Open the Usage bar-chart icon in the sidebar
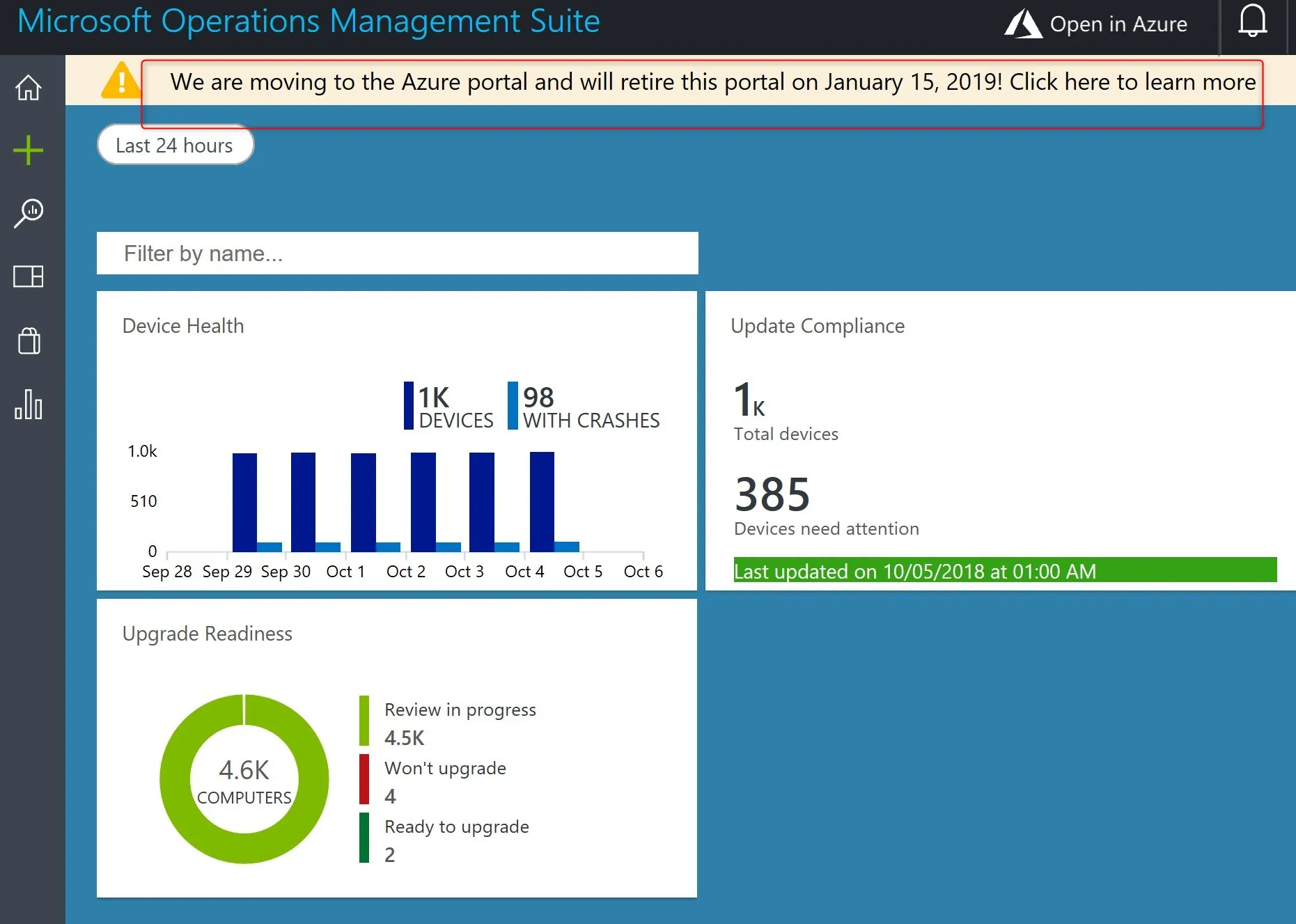1296x924 pixels. [29, 405]
